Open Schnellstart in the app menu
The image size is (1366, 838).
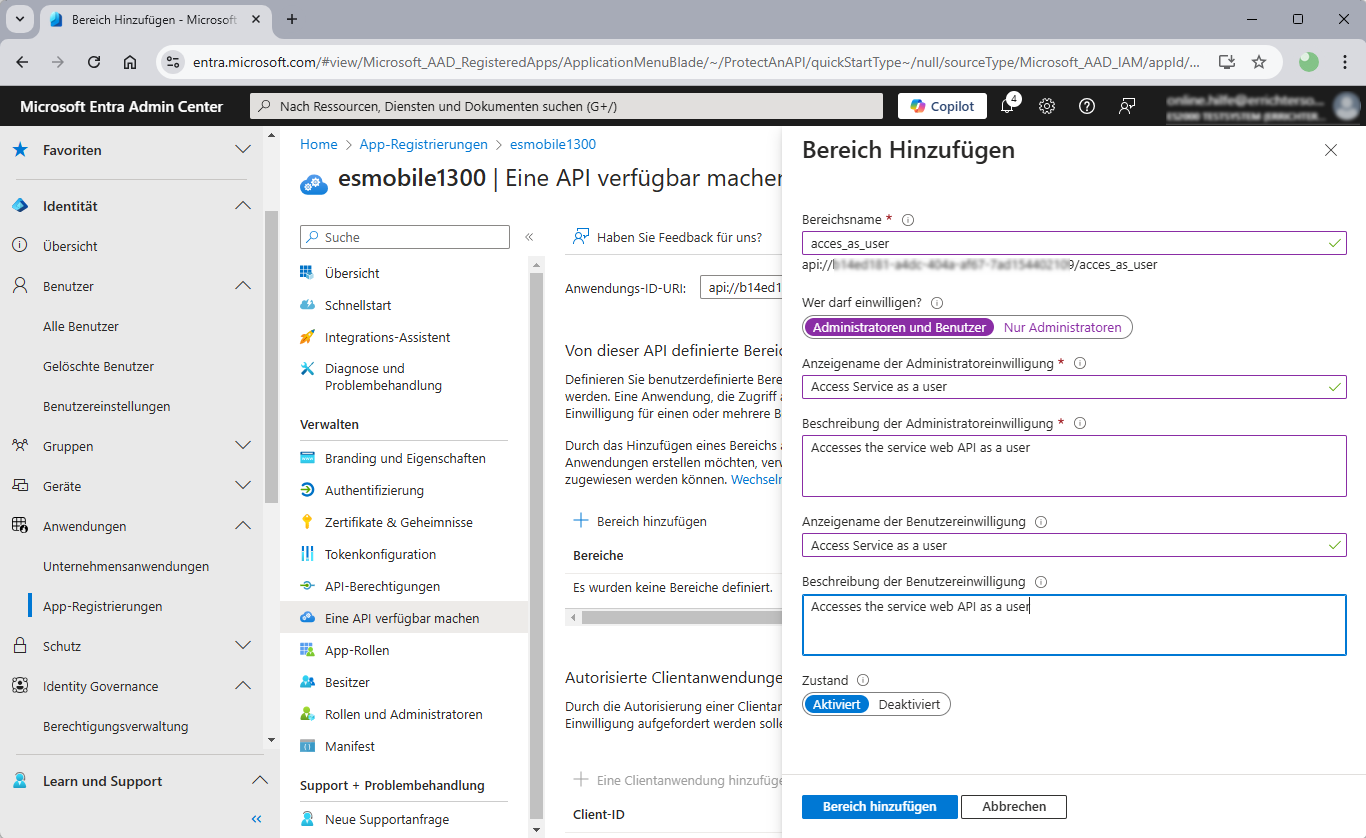click(358, 305)
